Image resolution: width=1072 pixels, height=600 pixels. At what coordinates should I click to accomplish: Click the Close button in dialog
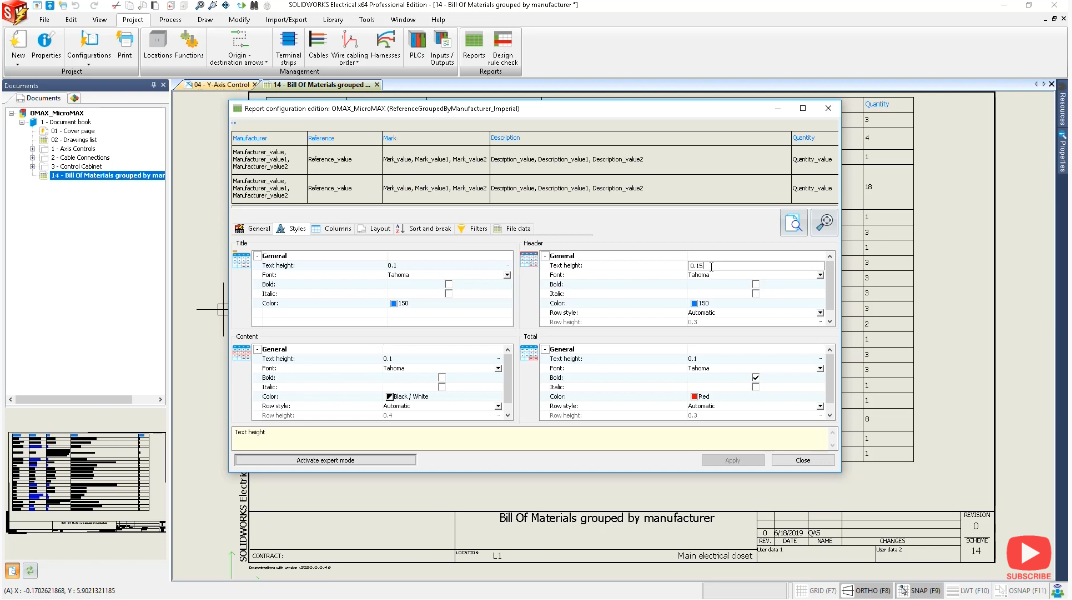pos(803,461)
